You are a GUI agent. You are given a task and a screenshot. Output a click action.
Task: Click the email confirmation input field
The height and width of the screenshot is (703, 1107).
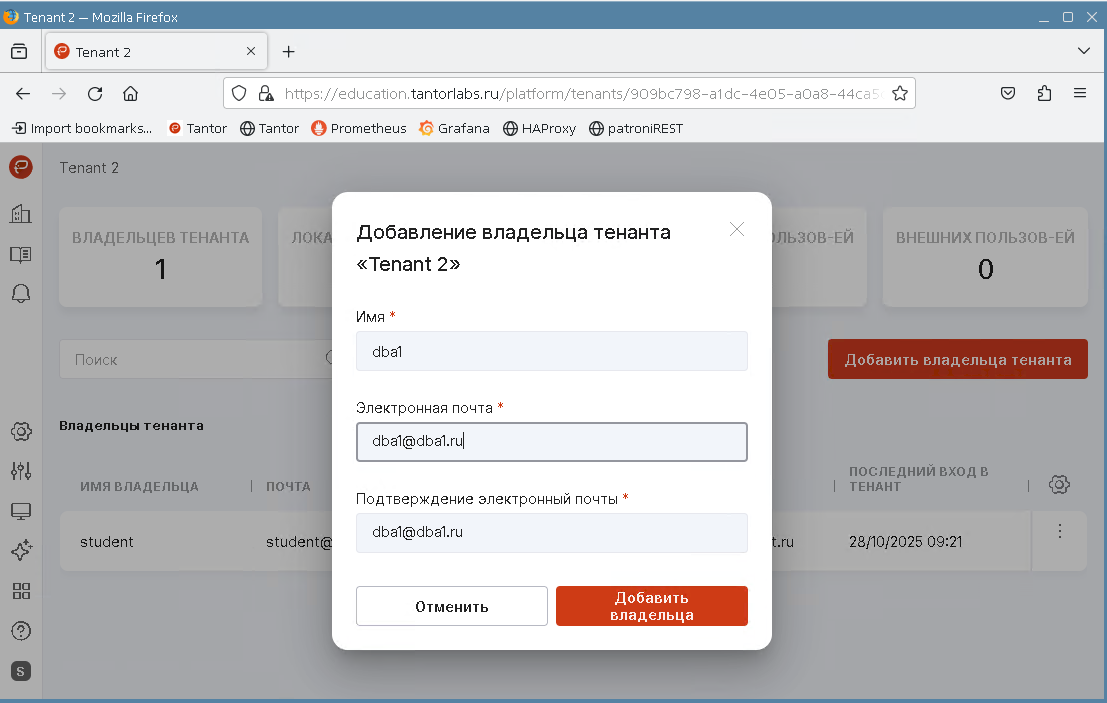(551, 533)
